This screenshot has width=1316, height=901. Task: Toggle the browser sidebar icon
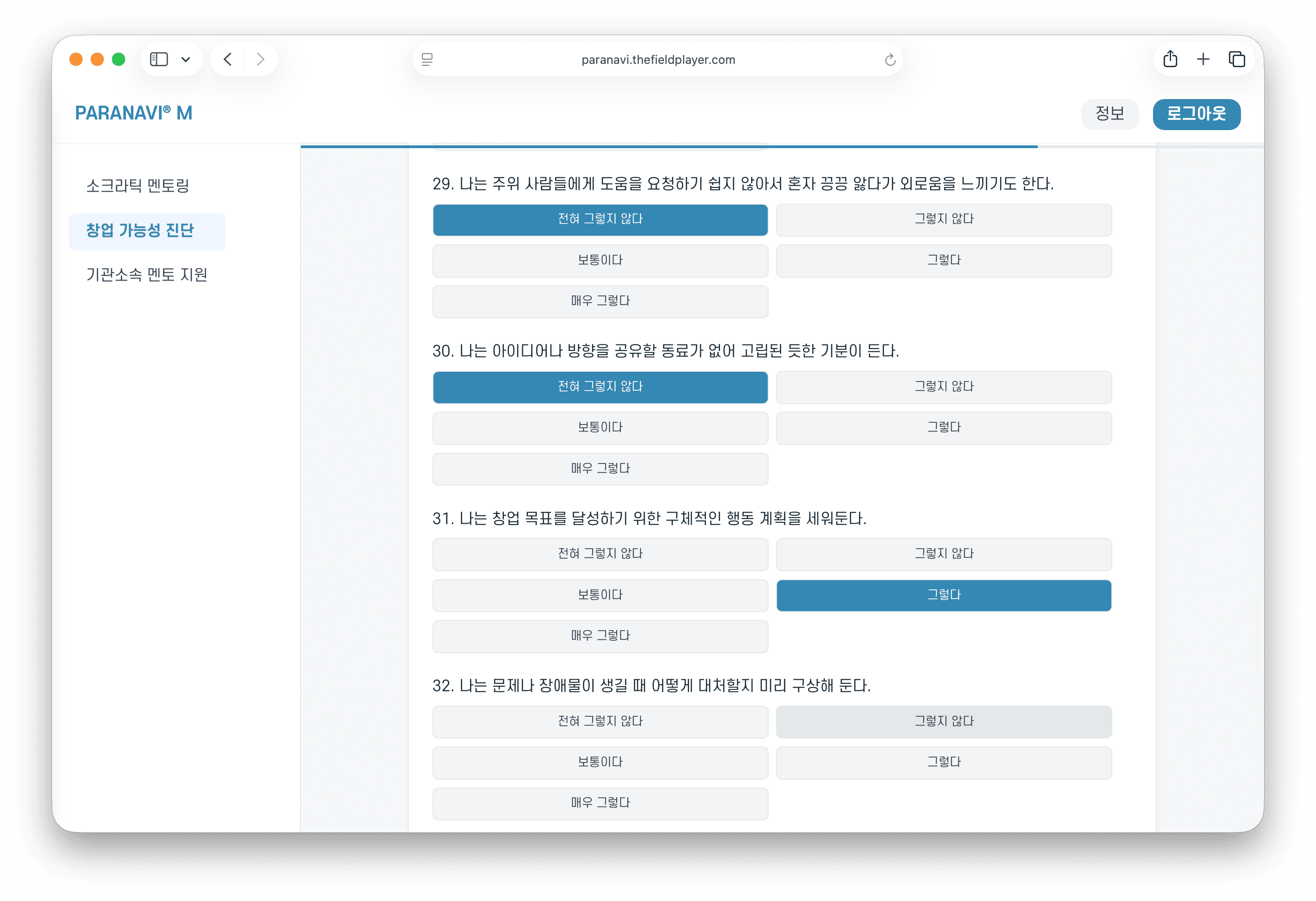159,59
